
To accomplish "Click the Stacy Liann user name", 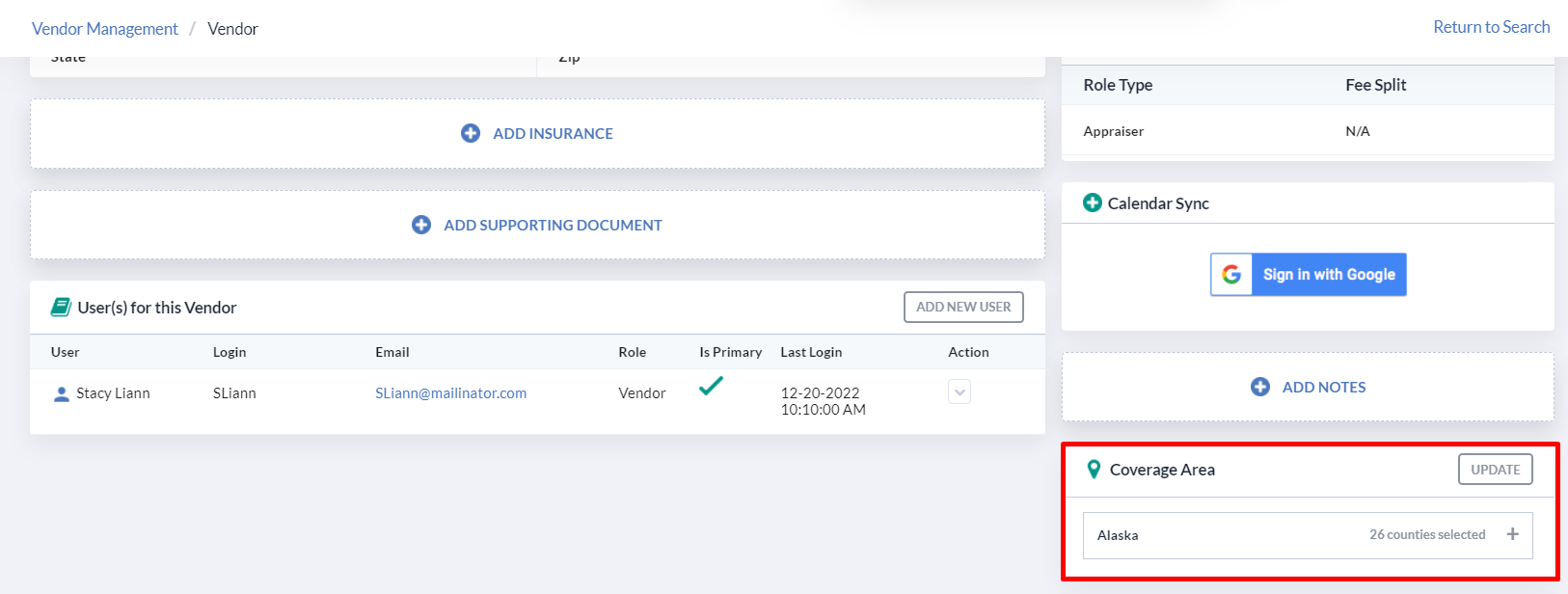I will coord(113,392).
